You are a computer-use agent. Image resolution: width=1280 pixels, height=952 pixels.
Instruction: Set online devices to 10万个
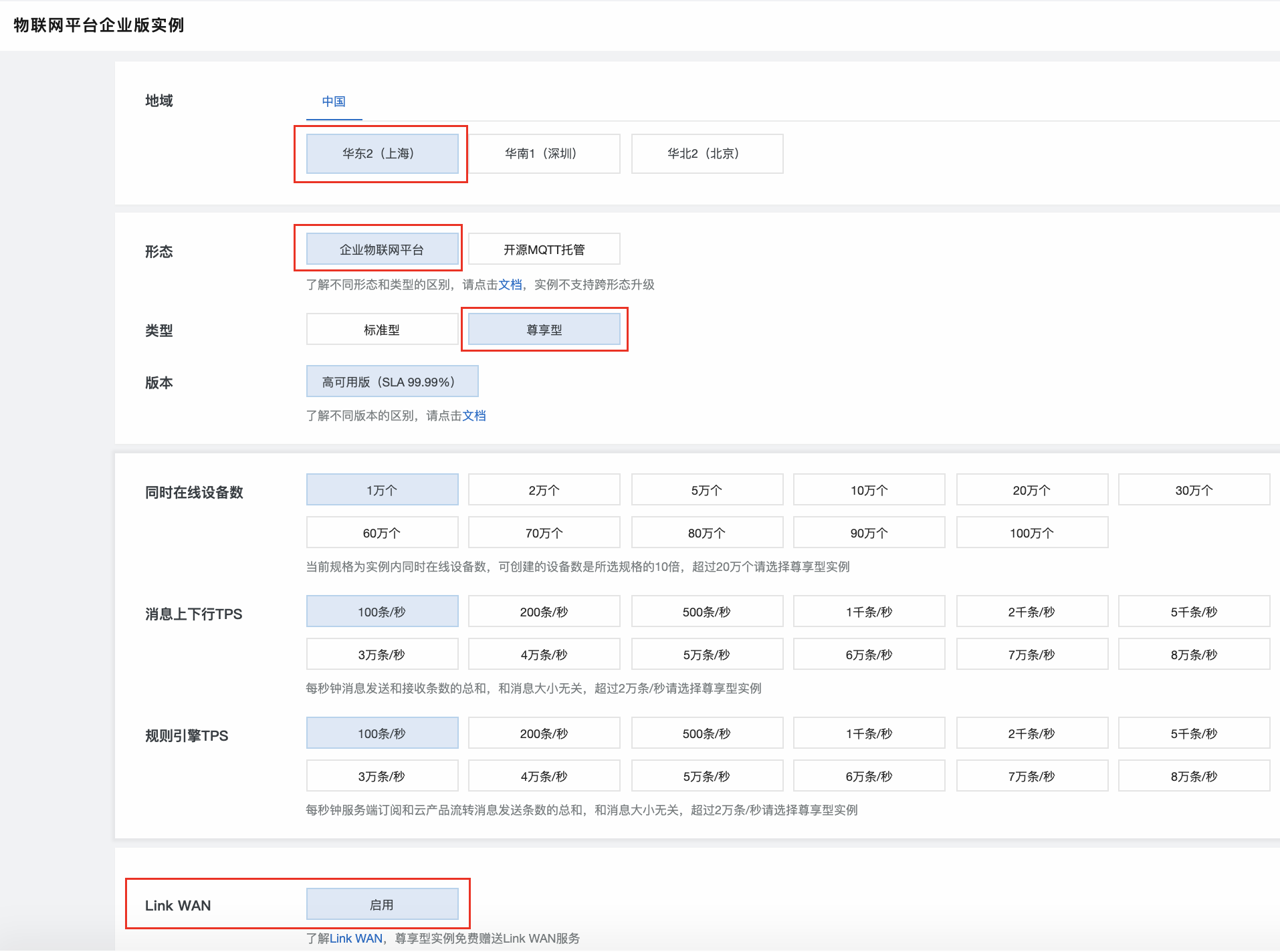click(869, 490)
